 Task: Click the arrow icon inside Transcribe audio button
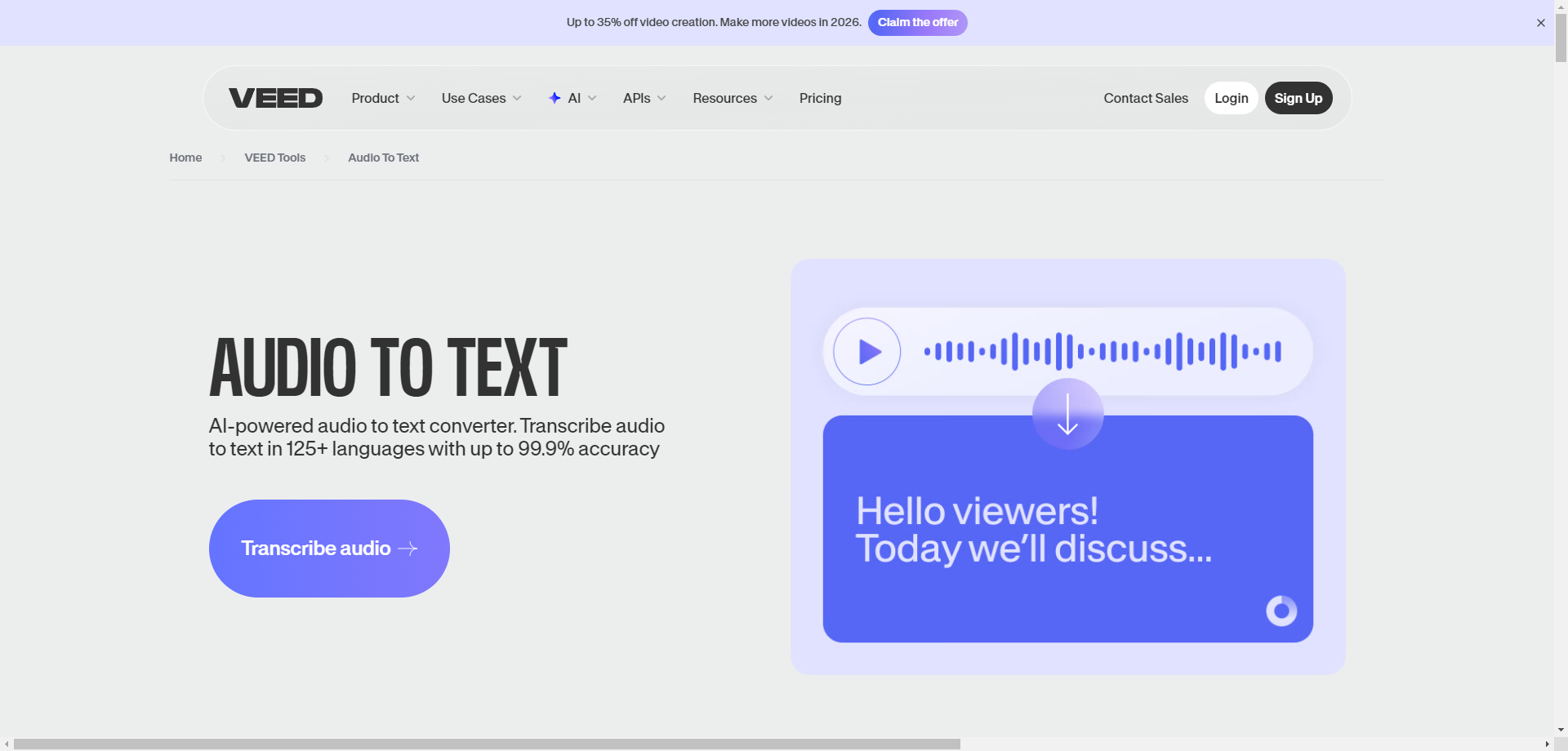(408, 548)
